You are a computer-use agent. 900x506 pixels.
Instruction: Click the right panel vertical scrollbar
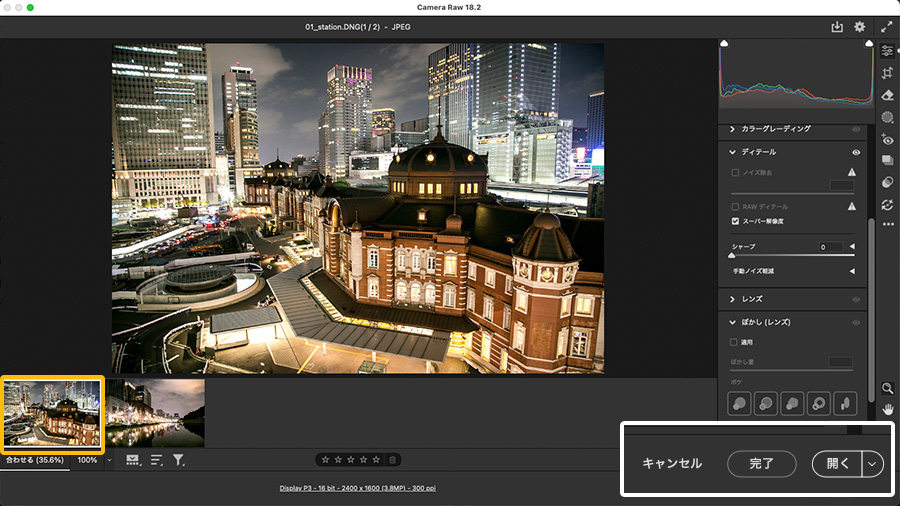pos(871,310)
